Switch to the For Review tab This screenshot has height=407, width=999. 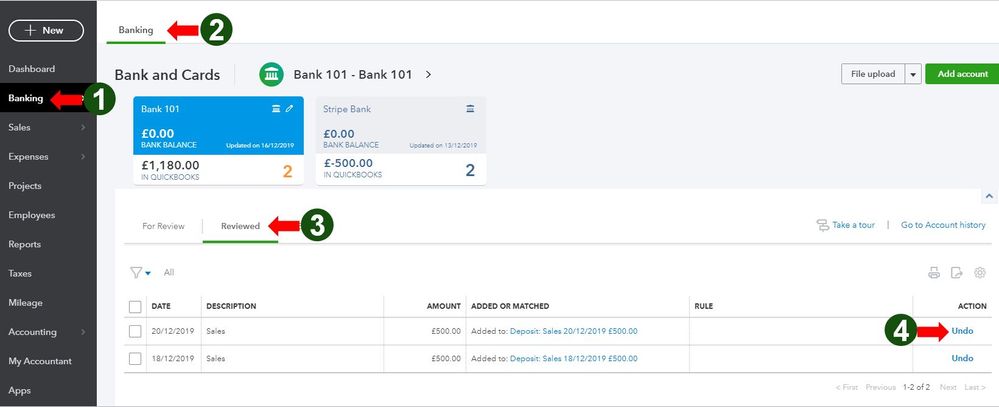pos(163,226)
